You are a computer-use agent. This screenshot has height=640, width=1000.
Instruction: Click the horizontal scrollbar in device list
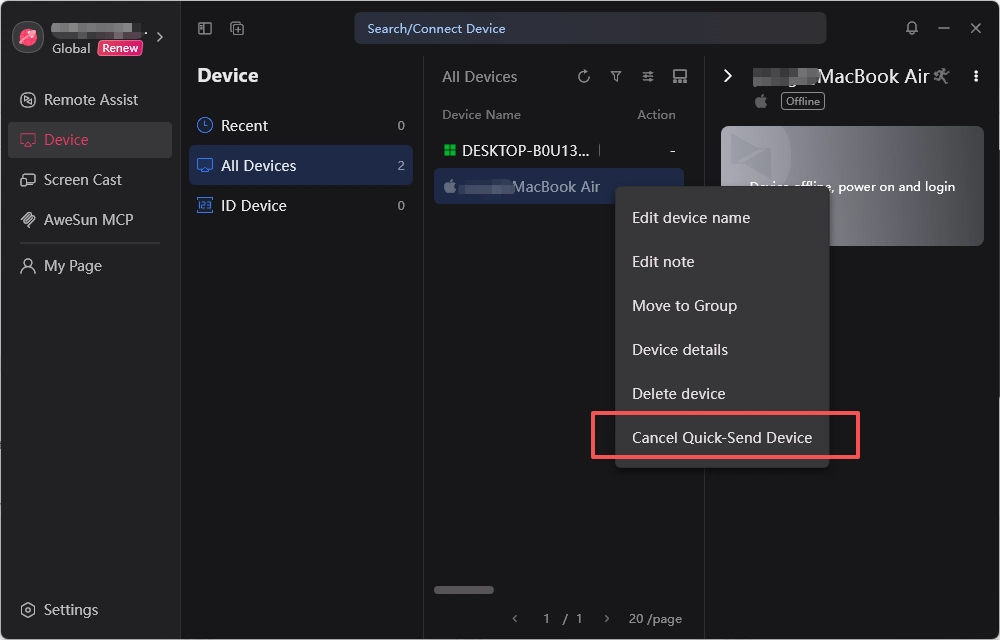464,590
